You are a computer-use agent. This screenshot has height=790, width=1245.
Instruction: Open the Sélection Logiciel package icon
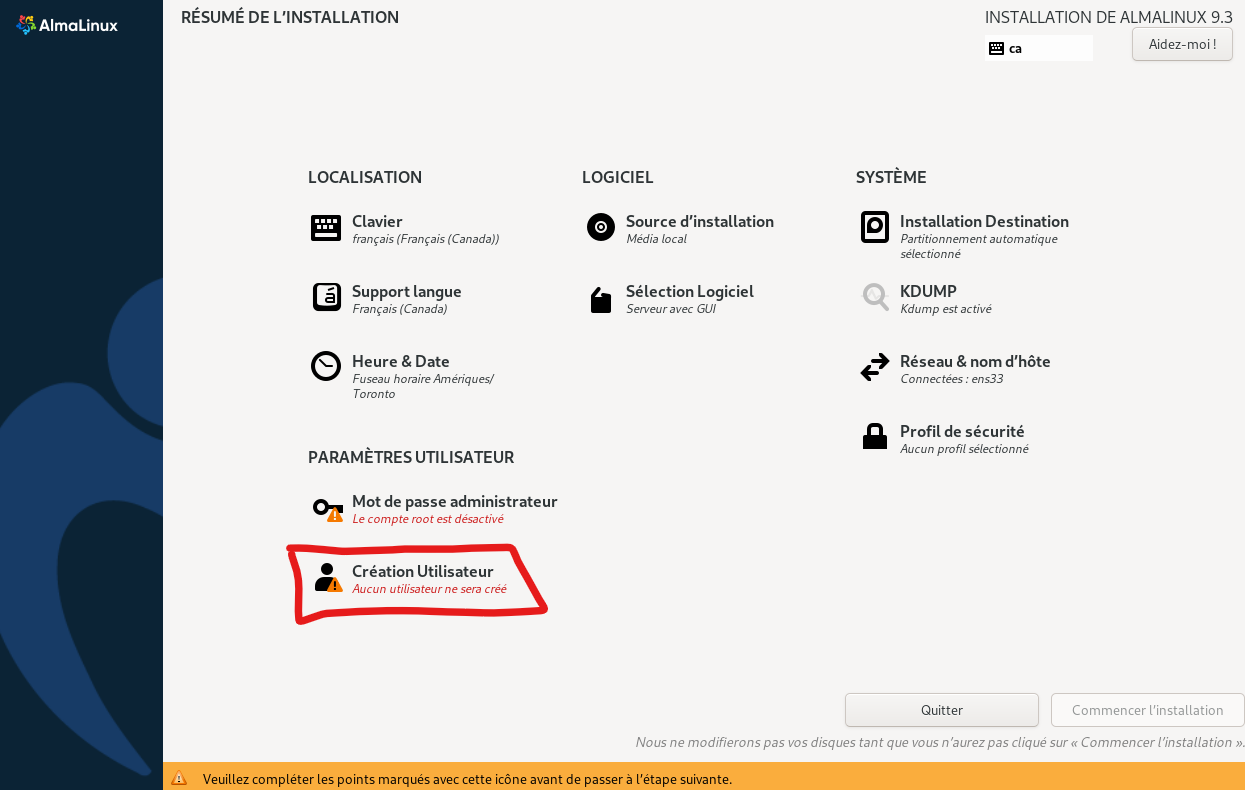[600, 300]
